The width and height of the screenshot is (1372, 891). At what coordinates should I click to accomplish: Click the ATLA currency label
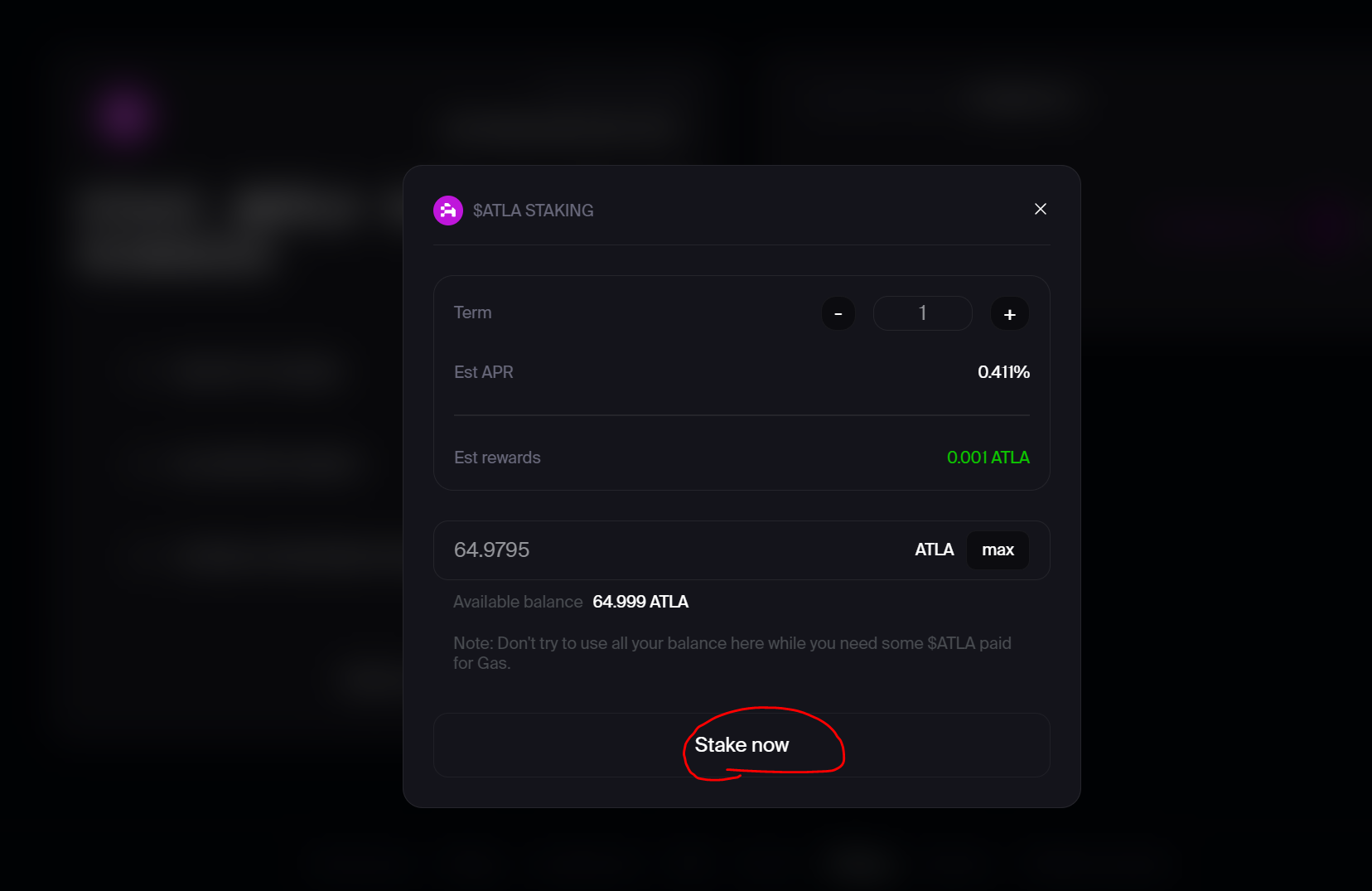(x=935, y=550)
